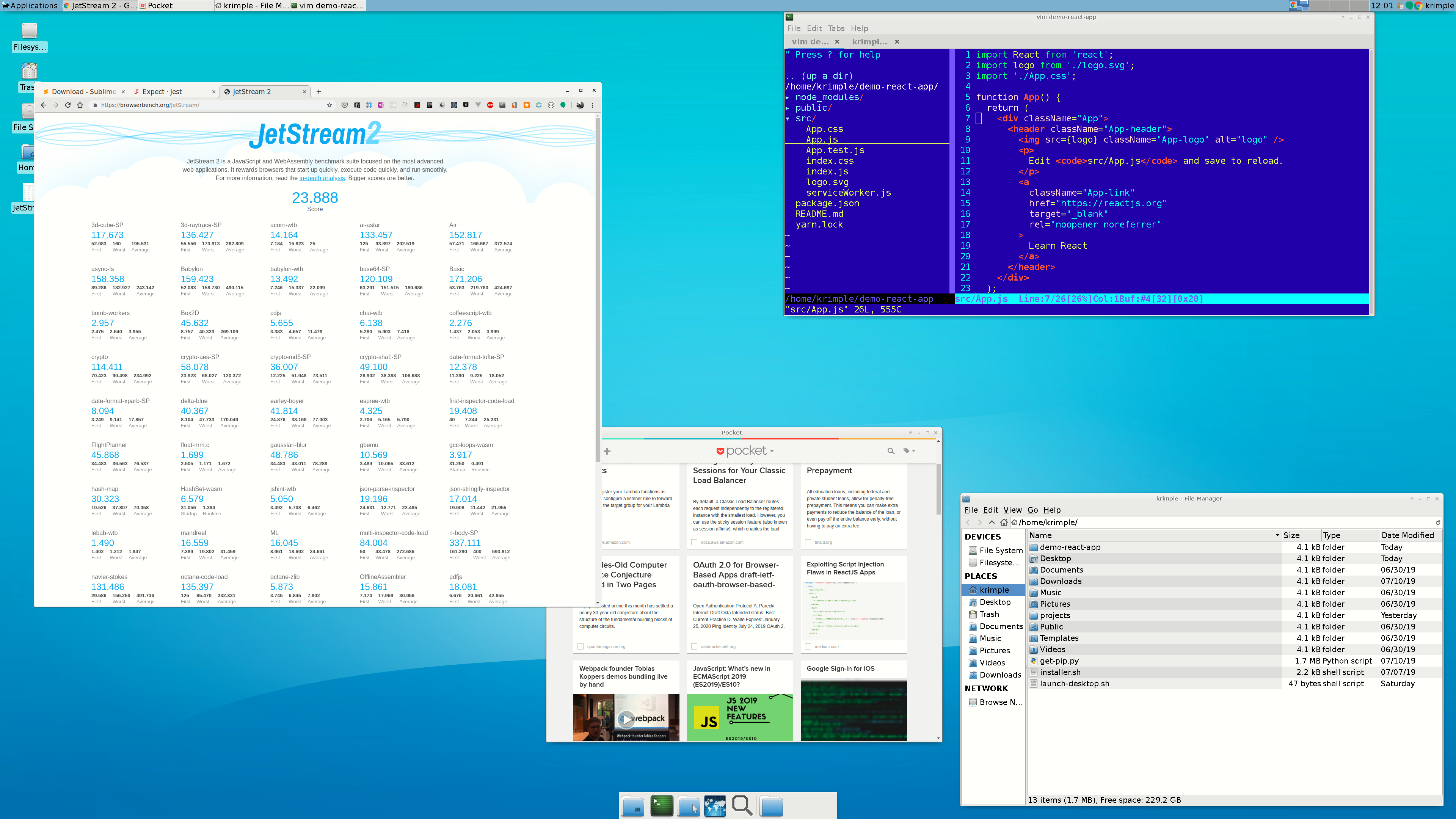Bookmark page with the star icon
Viewport: 1456px width, 819px height.
click(x=329, y=105)
